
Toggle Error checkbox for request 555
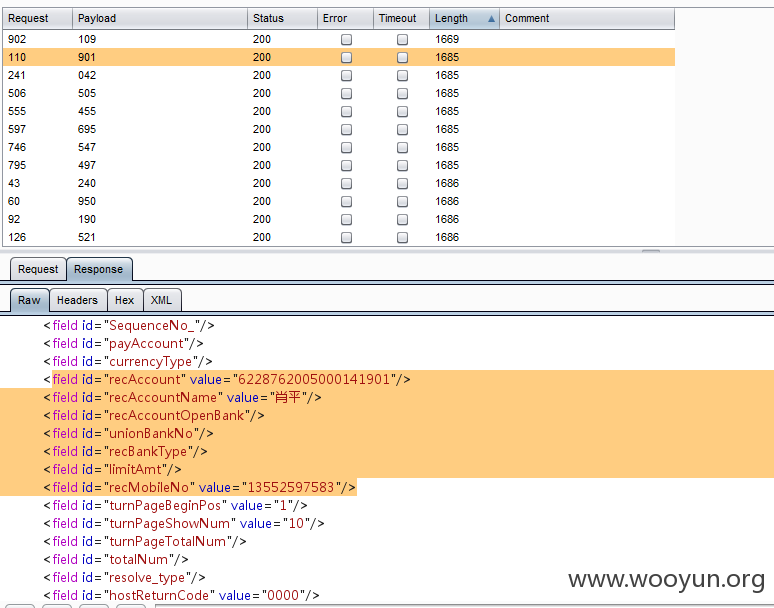coord(347,112)
